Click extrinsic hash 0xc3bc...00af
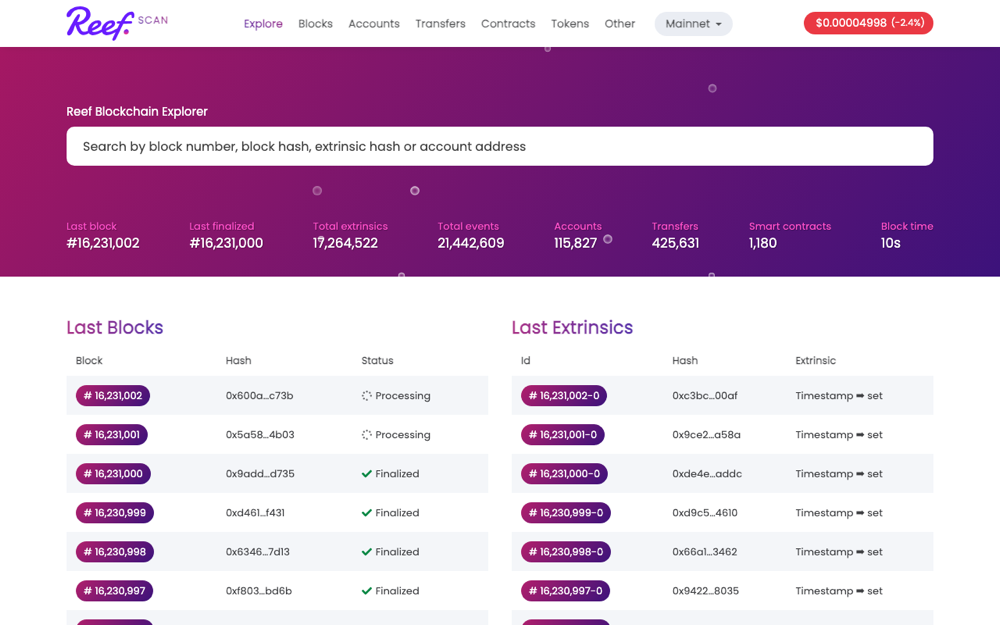The width and height of the screenshot is (1000, 625). click(x=705, y=395)
